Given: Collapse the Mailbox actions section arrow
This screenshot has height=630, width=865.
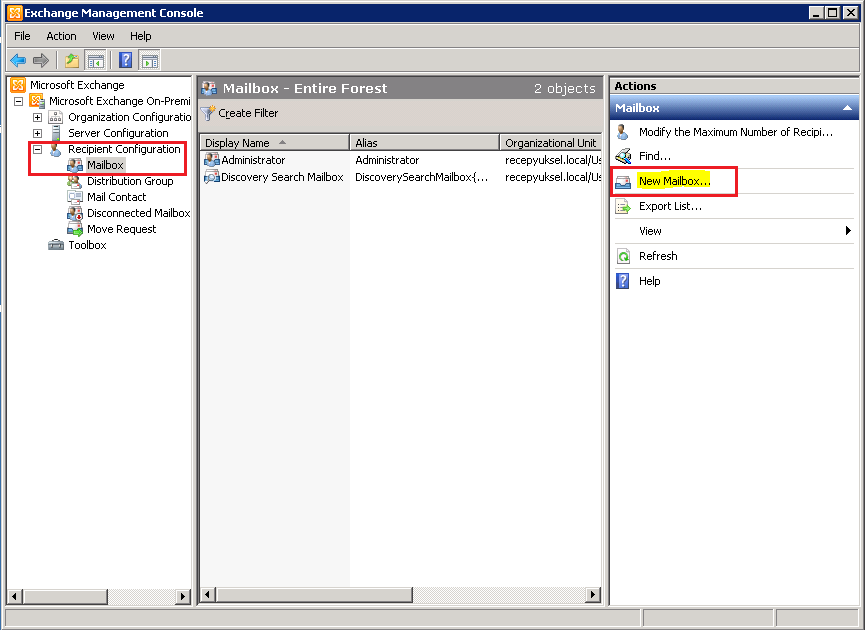Looking at the screenshot, I should click(847, 108).
